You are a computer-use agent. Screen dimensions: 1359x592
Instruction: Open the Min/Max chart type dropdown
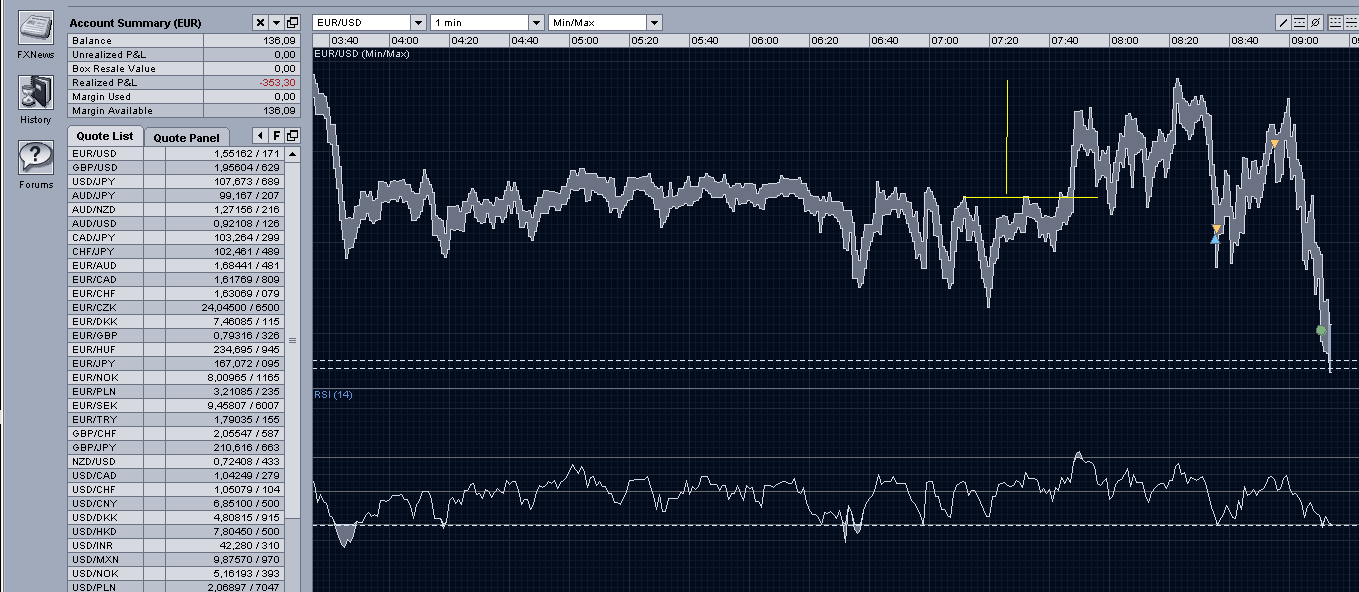653,22
